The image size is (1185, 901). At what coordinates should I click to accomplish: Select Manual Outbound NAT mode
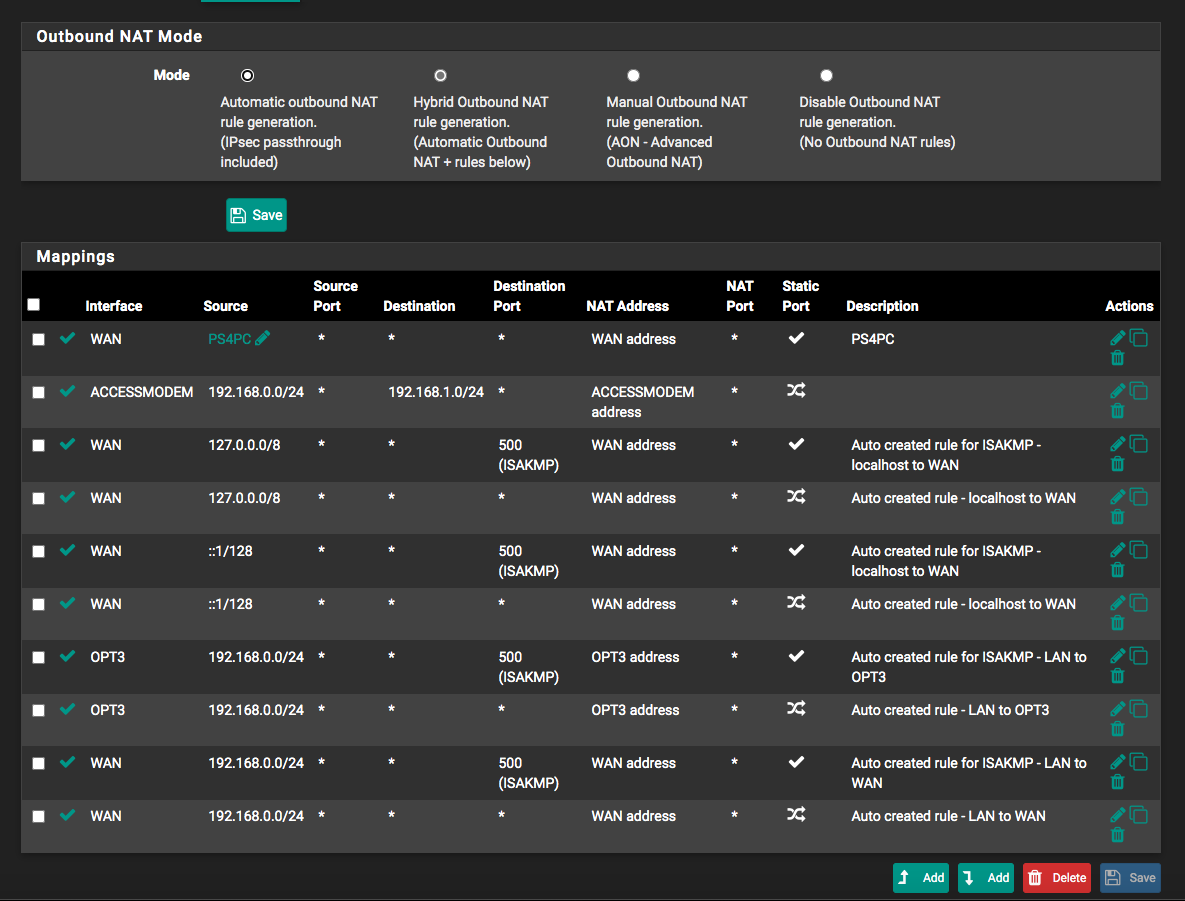633,76
